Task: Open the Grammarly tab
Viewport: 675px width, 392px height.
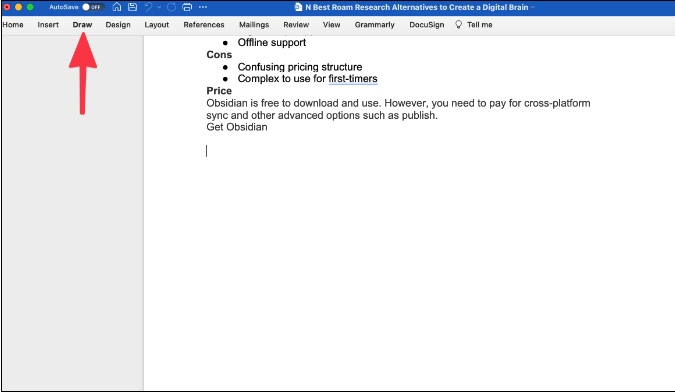Action: (x=375, y=25)
